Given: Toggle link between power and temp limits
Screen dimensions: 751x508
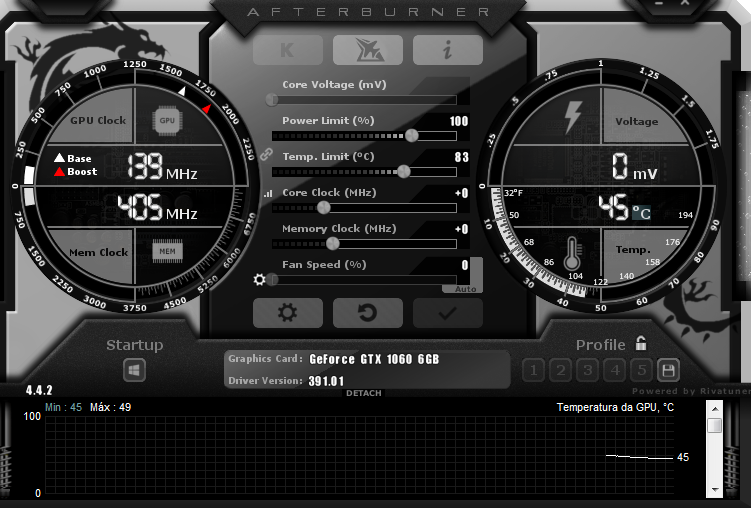Looking at the screenshot, I should click(266, 154).
